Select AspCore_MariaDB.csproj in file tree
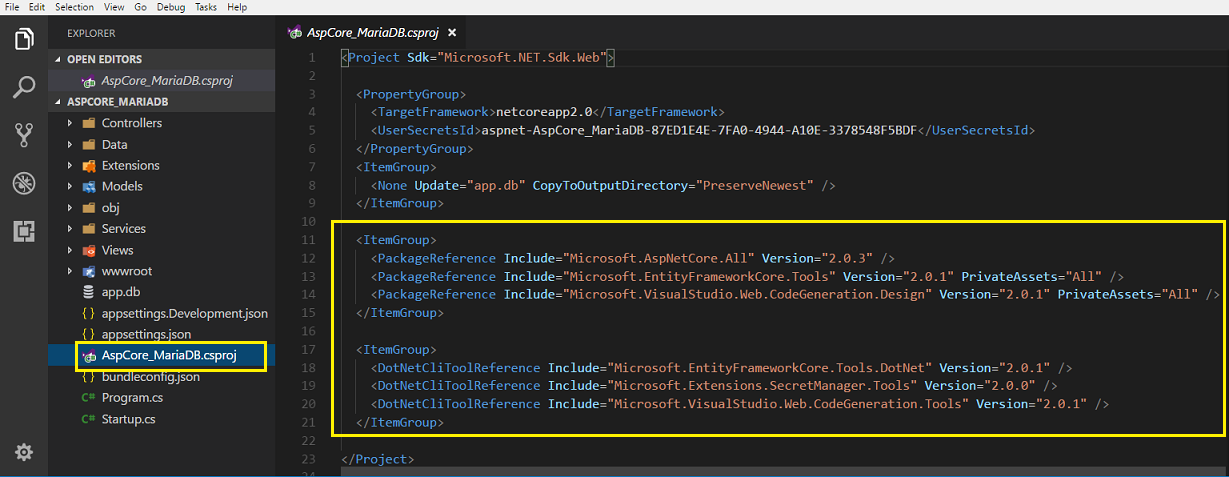Viewport: 1229px width, 477px height. click(x=161, y=356)
